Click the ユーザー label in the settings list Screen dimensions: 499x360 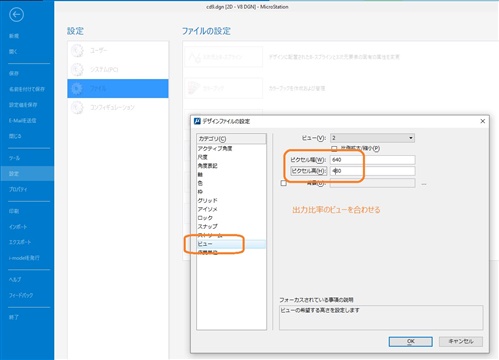tap(99, 50)
